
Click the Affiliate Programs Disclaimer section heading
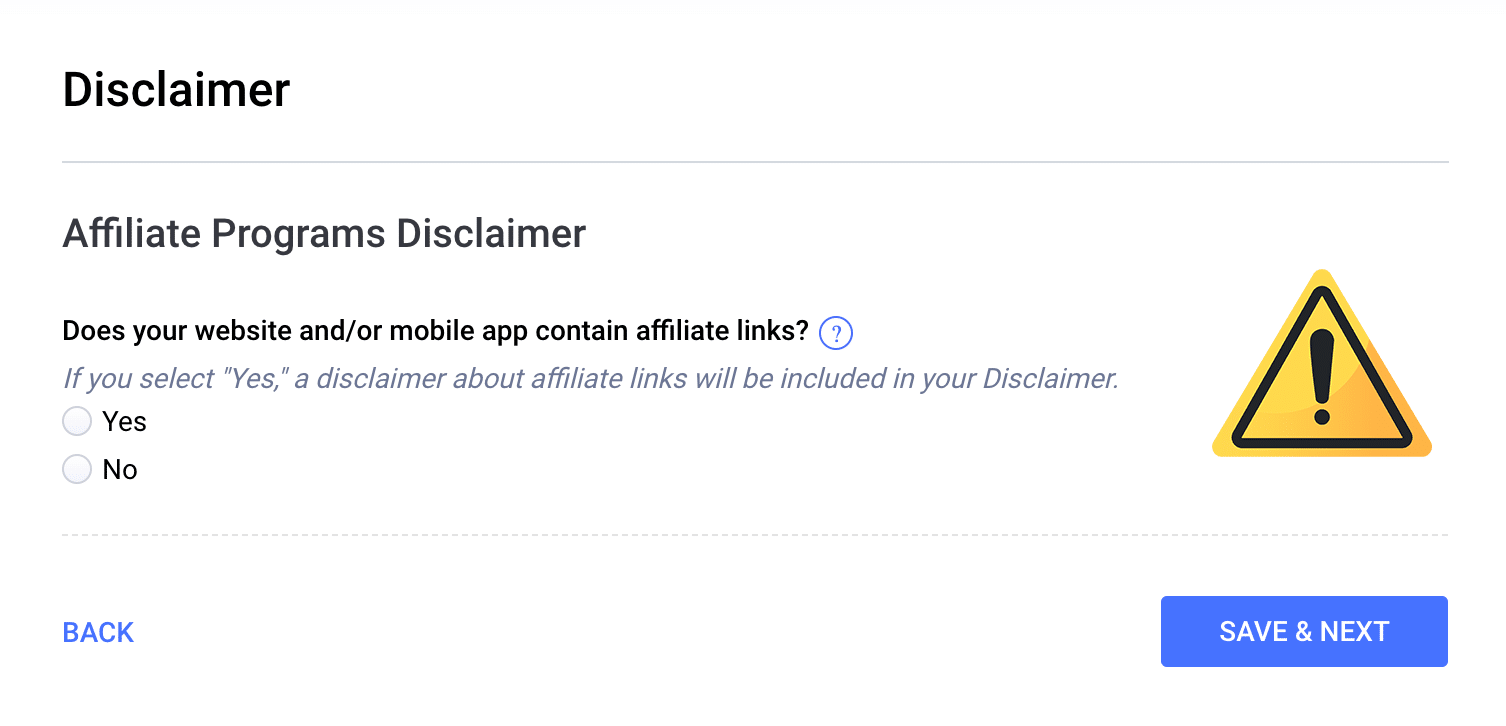click(324, 233)
